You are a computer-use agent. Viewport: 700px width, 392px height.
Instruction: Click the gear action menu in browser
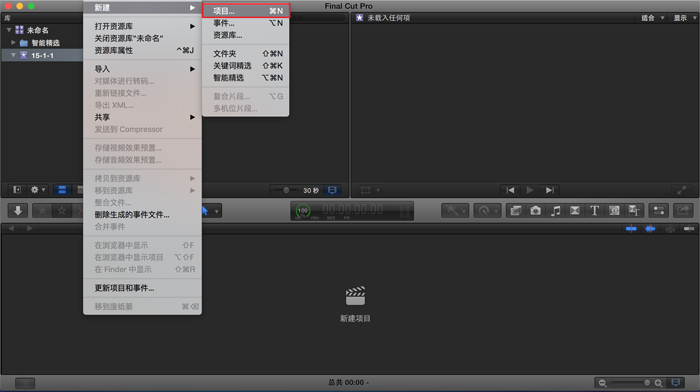pos(37,190)
